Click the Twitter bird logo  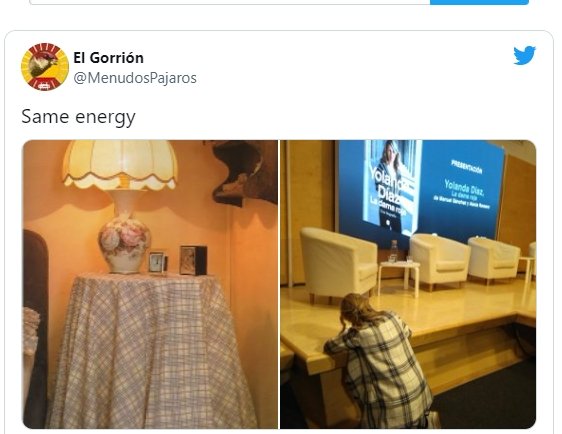pyautogui.click(x=524, y=56)
